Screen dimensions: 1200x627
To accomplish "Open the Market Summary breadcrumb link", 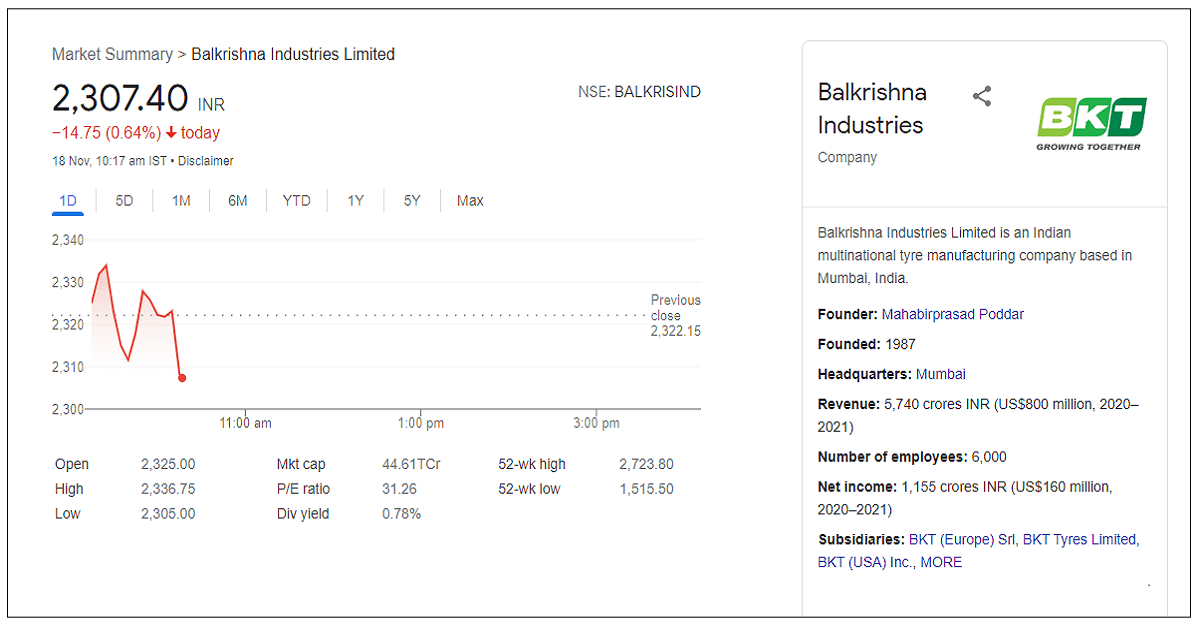I will click(x=112, y=54).
